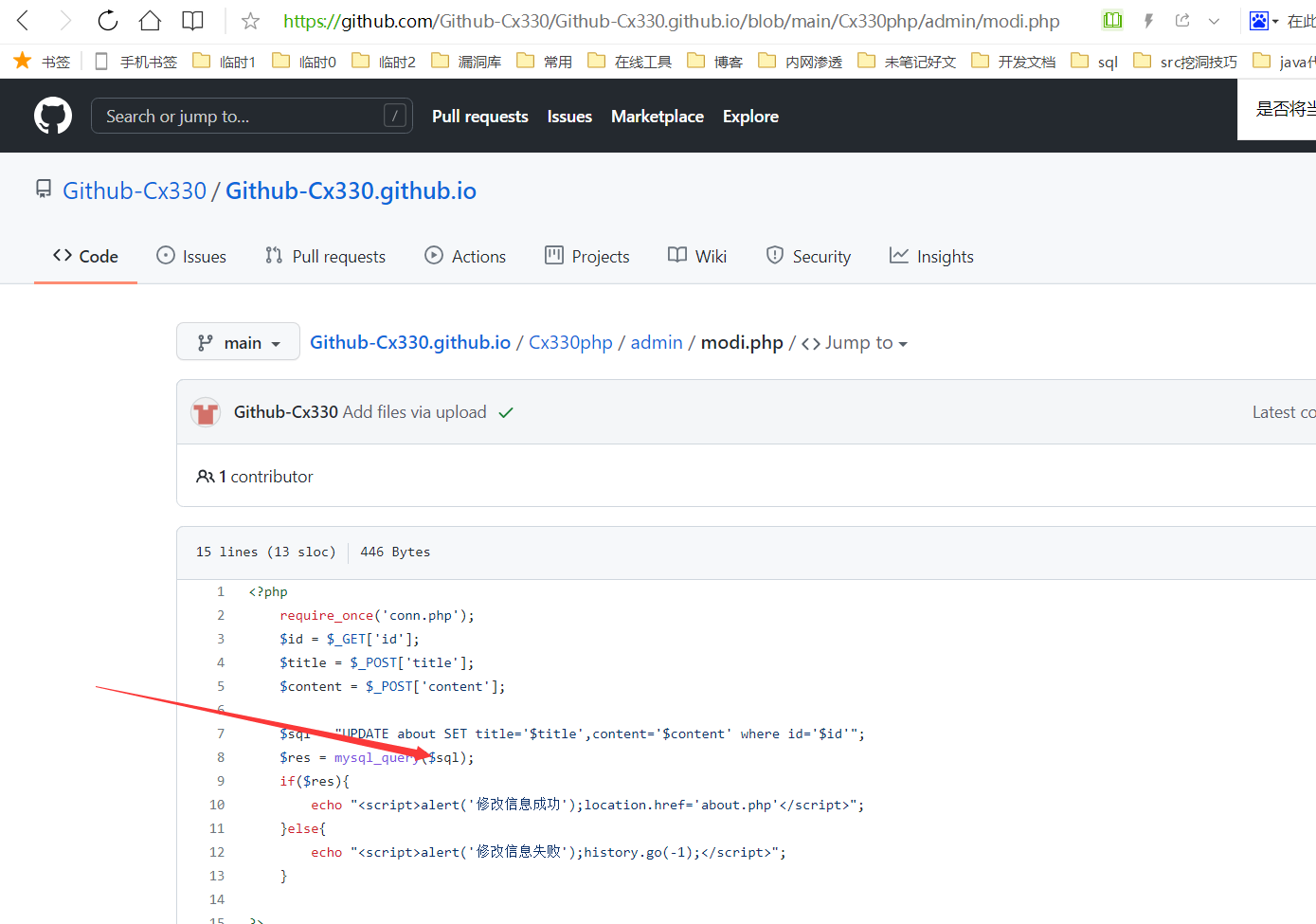
Task: Open the 常用 bookmark folder
Action: [x=545, y=62]
